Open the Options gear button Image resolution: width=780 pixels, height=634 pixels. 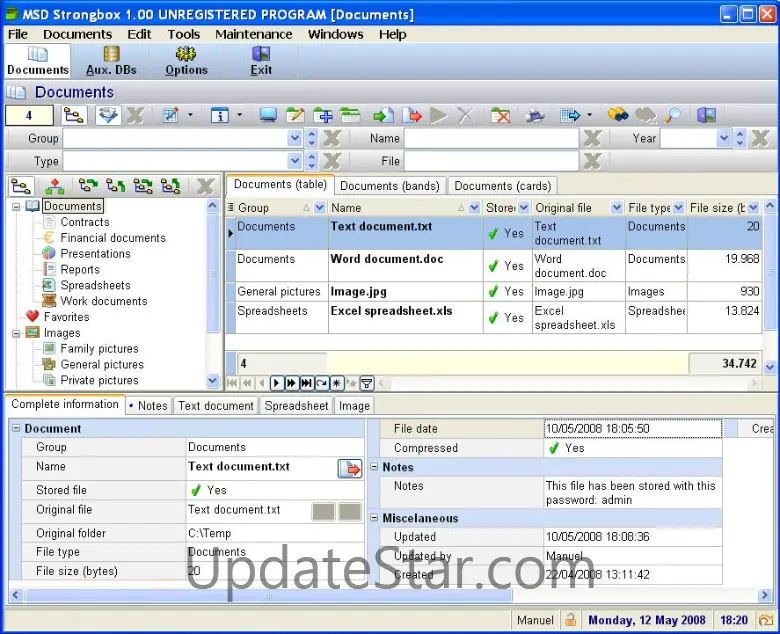186,61
